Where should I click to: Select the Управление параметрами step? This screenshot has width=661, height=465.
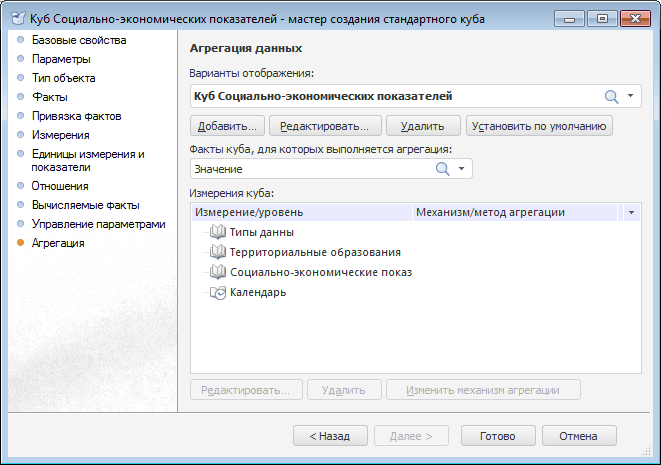98,224
